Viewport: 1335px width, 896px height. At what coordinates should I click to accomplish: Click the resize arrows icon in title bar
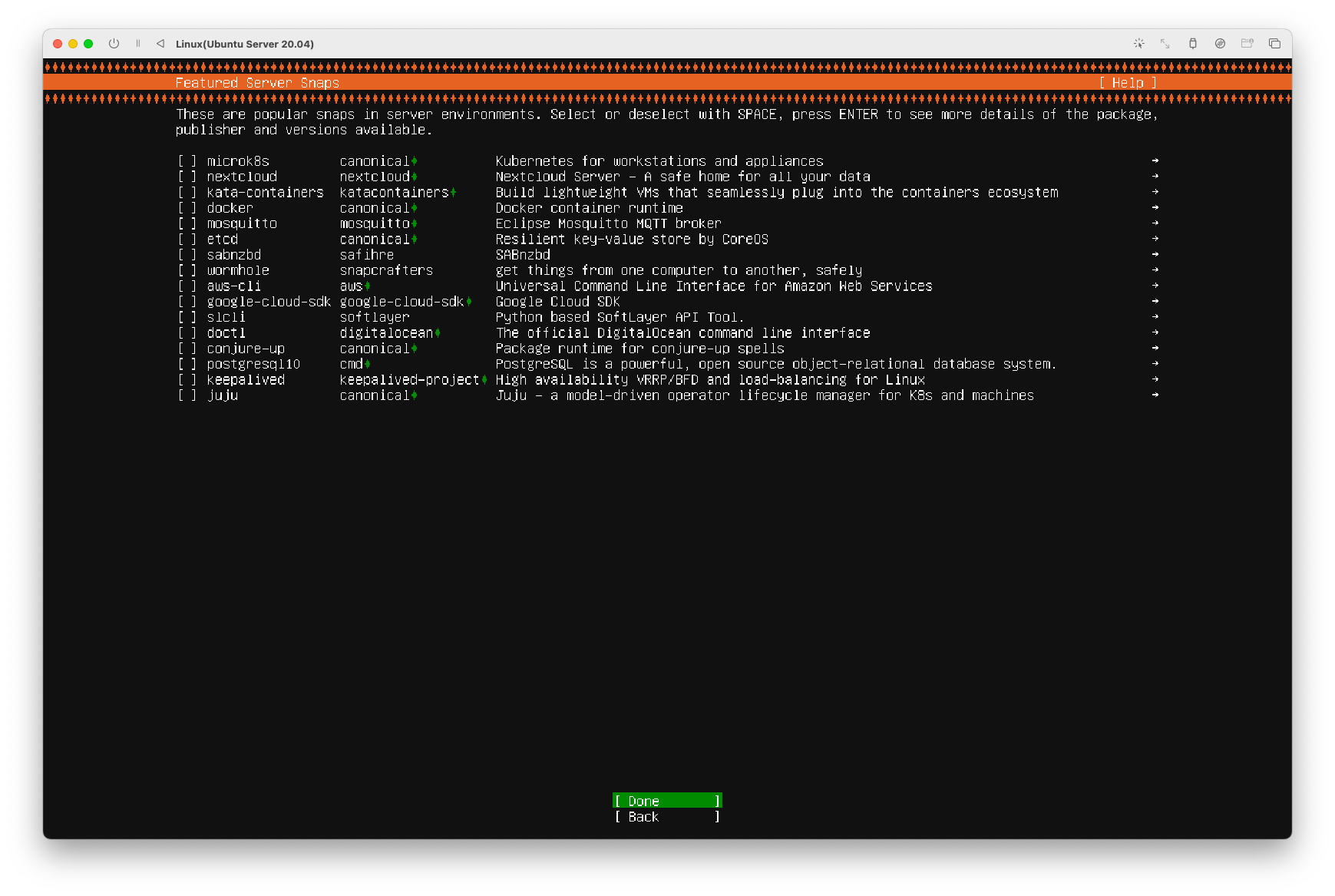click(1165, 44)
